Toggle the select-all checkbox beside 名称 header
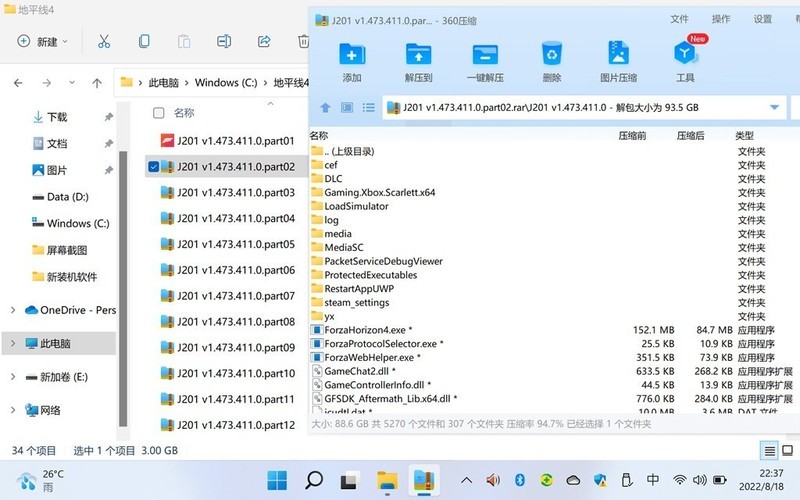800x500 pixels. [159, 113]
